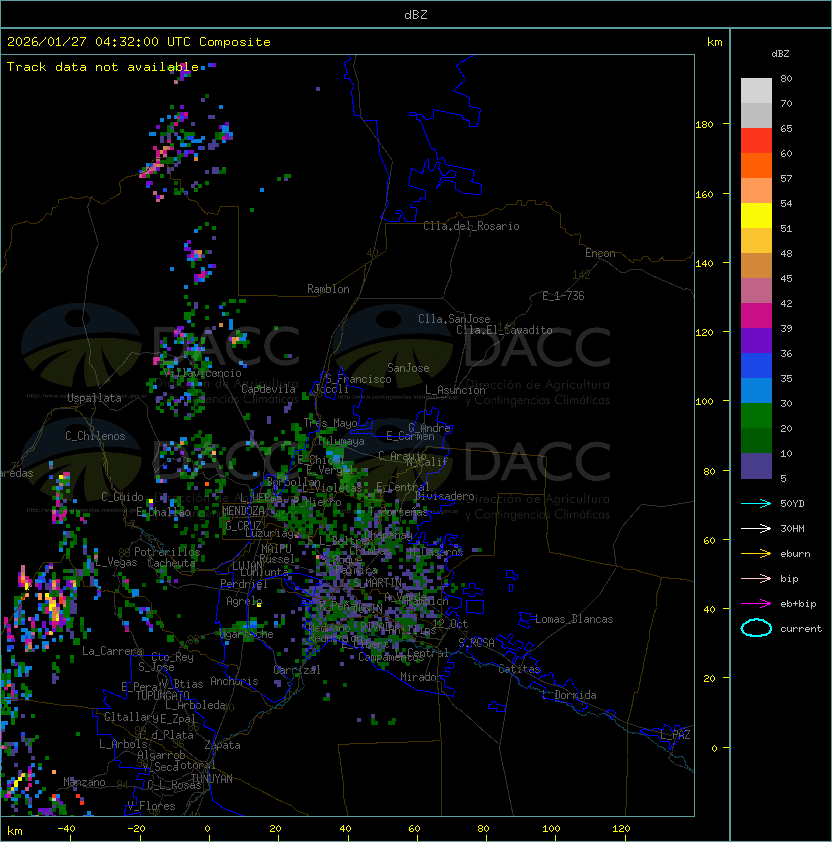Pick the bright yellow 54–51 dBZ swatch

click(756, 216)
